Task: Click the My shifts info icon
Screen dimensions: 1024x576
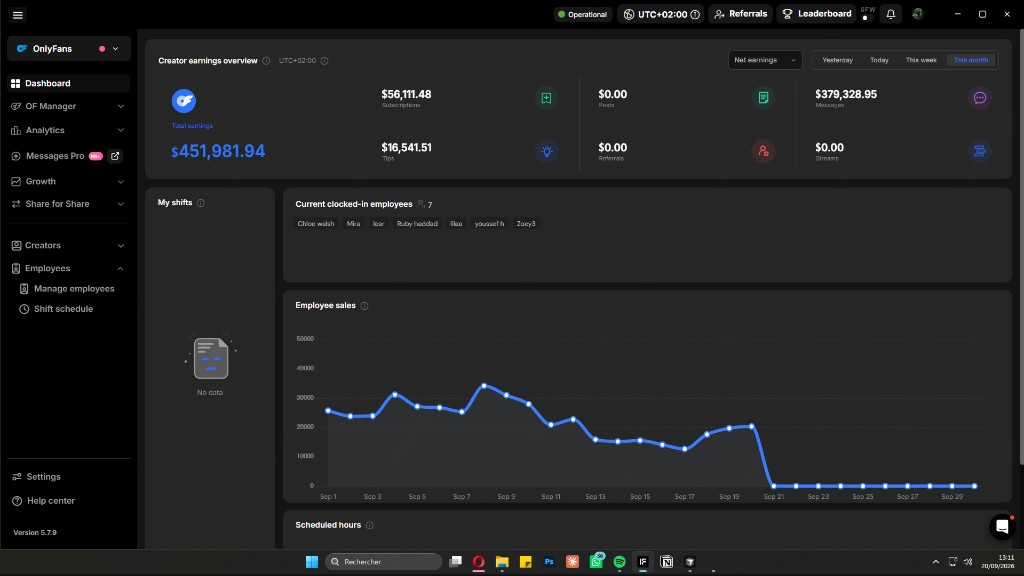Action: click(200, 203)
